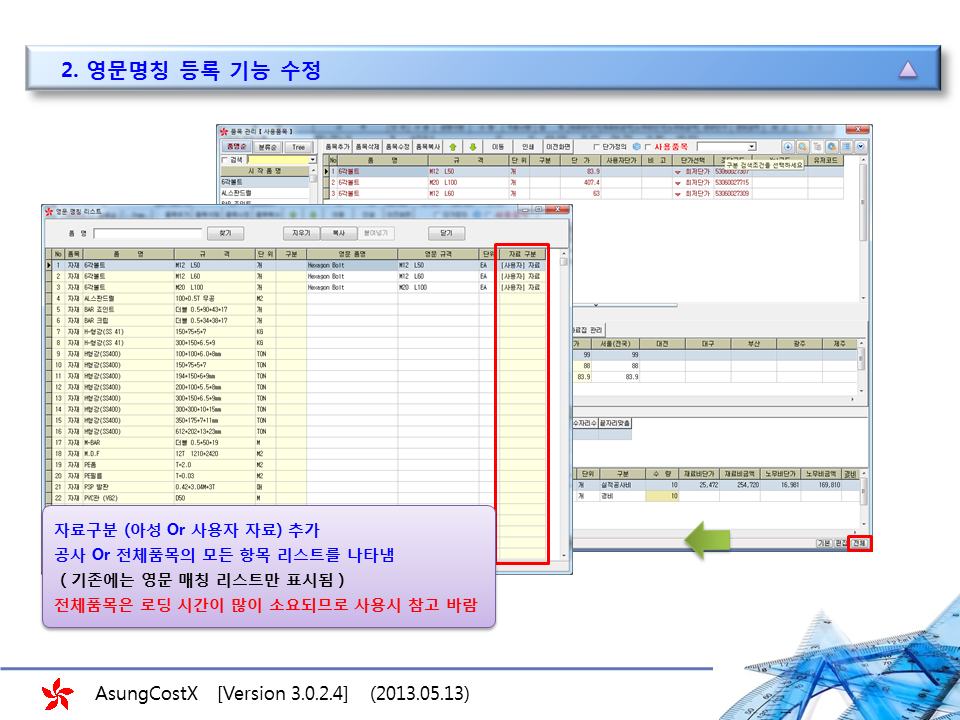Enable the 단가정의 checkbox
960x720 pixels.
click(x=597, y=147)
